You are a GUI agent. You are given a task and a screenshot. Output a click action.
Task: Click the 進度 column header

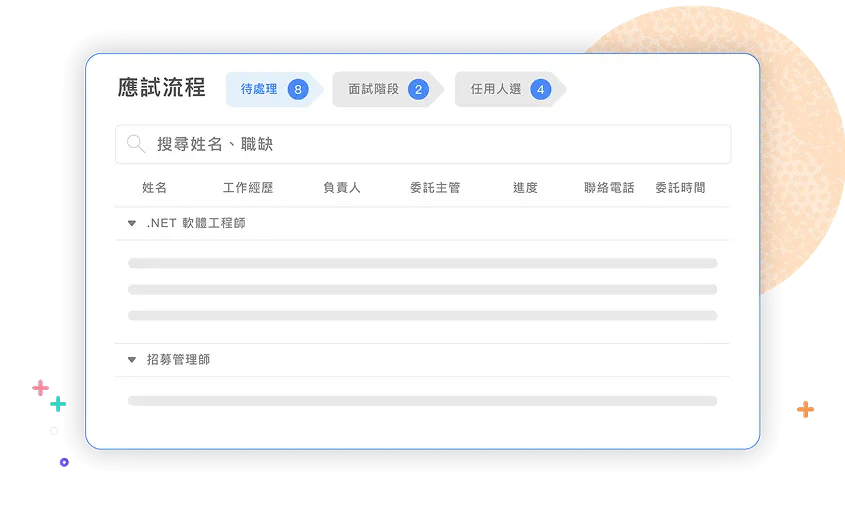pos(525,187)
